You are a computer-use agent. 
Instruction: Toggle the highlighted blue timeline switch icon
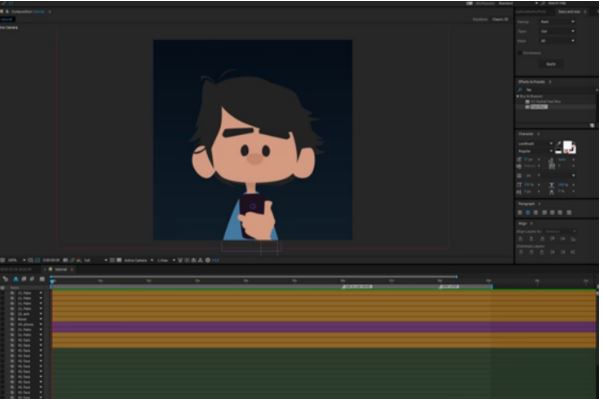tap(16, 279)
